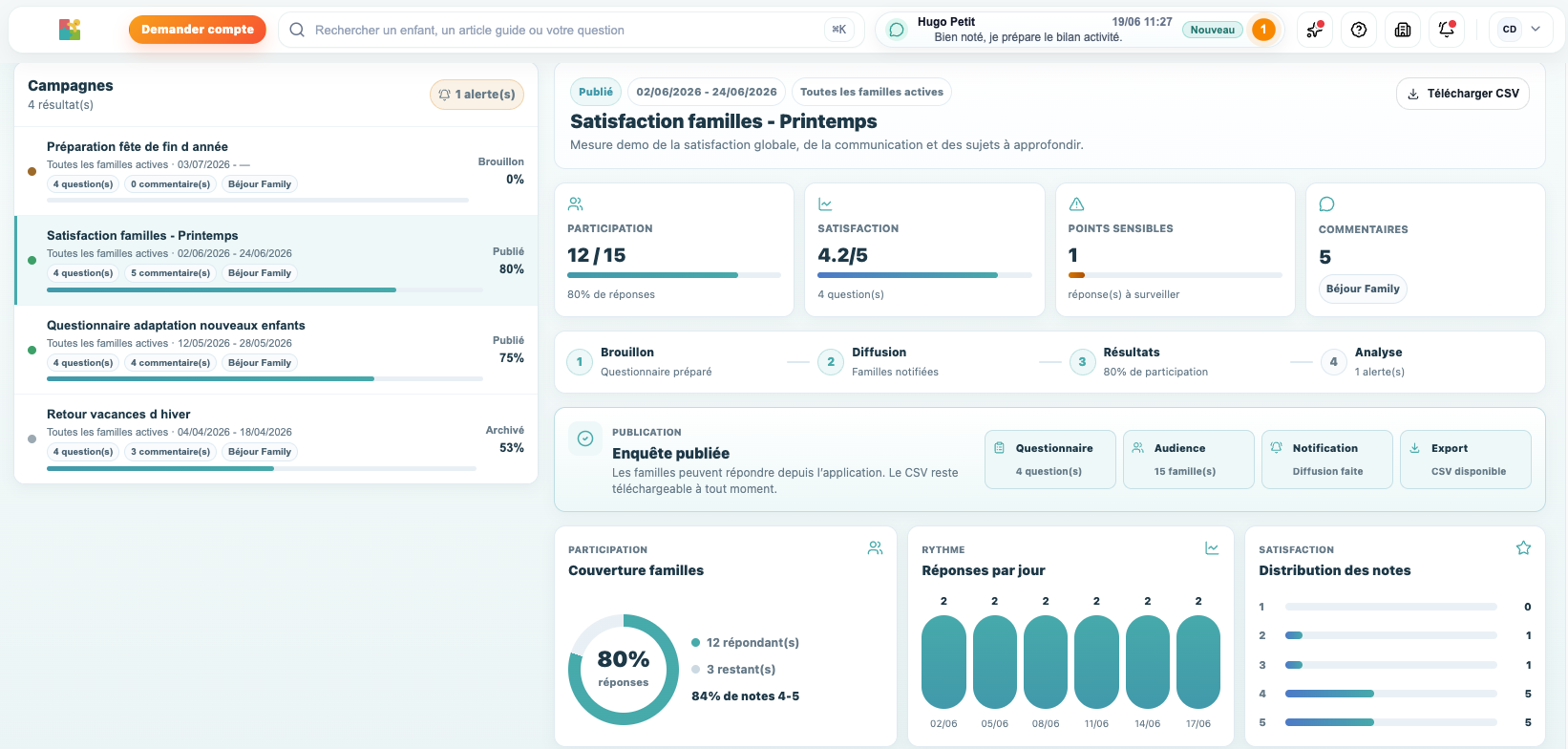Image resolution: width=1568 pixels, height=749 pixels.
Task: Select campaign Préparation fête de fin d année
Action: (x=276, y=171)
